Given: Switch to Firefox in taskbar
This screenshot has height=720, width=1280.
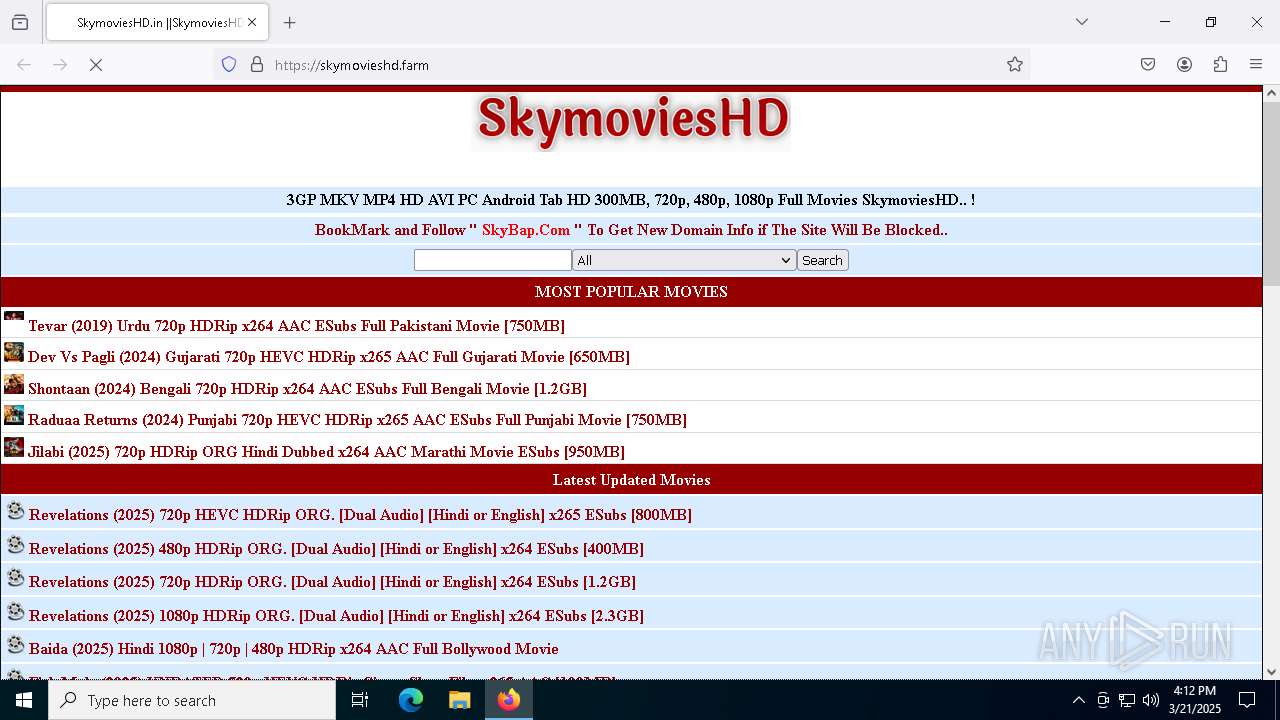Looking at the screenshot, I should (509, 700).
